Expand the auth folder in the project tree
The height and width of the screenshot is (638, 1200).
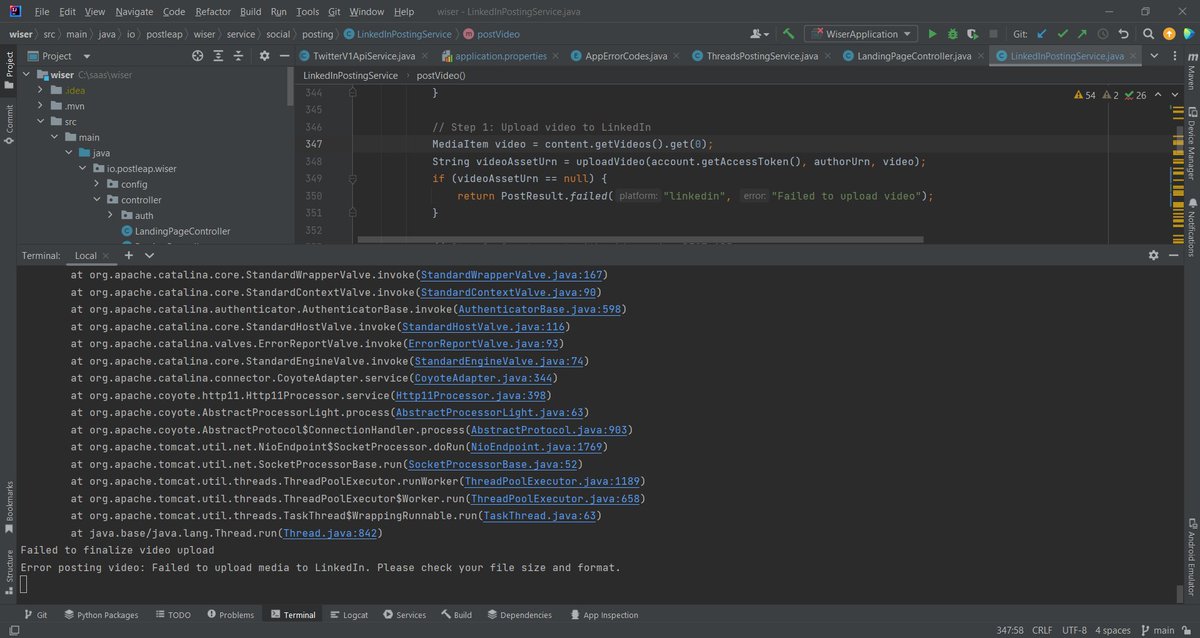[x=111, y=214]
